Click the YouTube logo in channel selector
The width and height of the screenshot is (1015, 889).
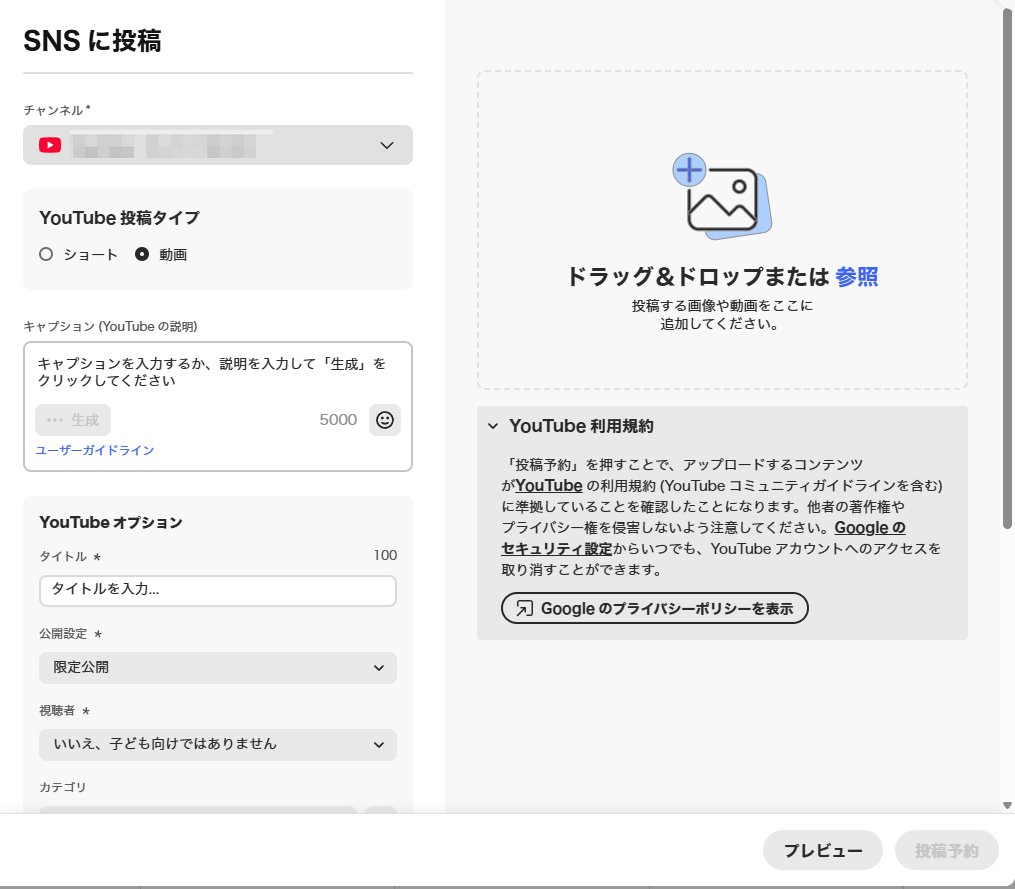point(50,145)
